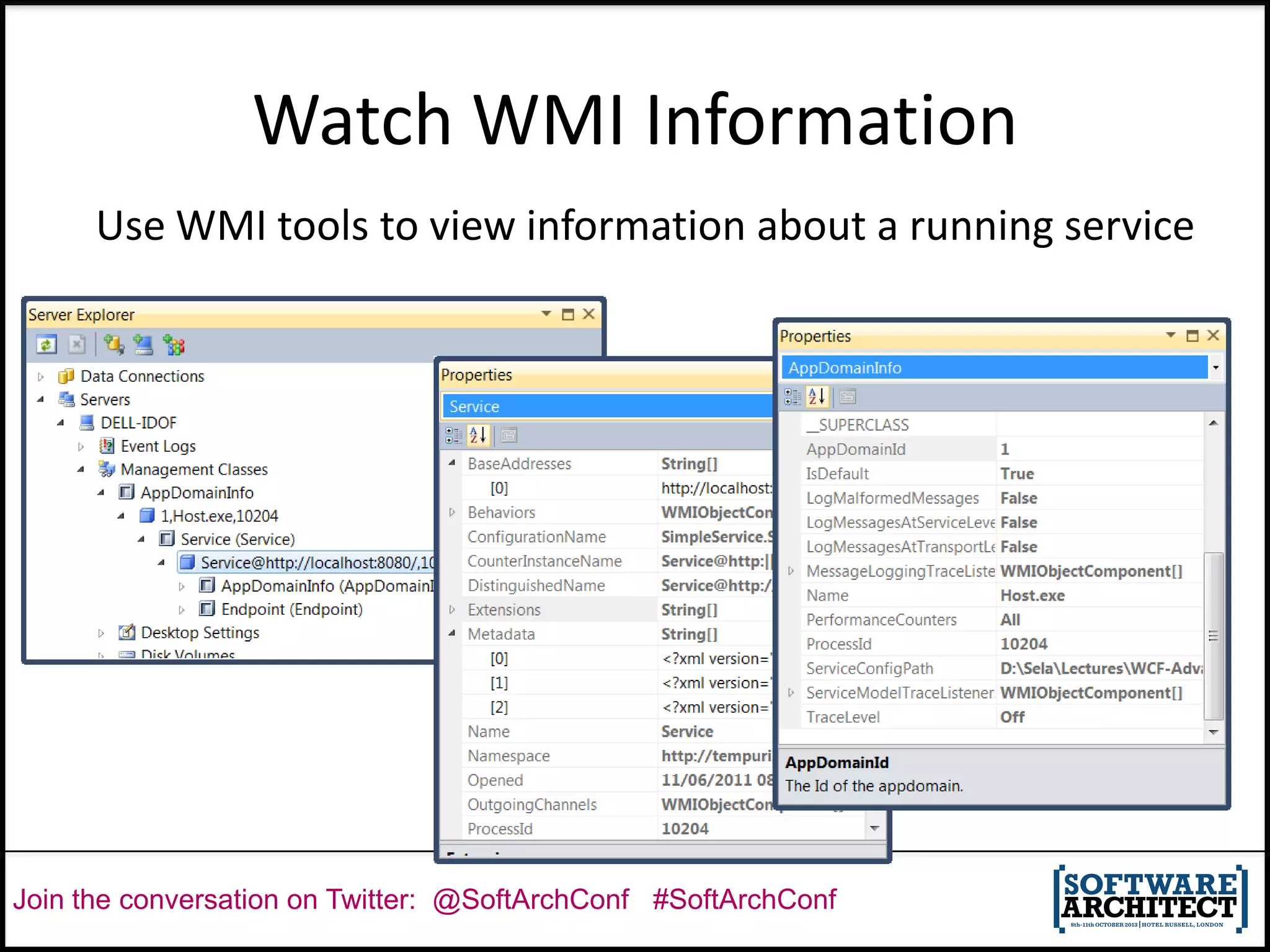Viewport: 1270px width, 952px height.
Task: Expand the Extensions property
Action: coord(452,610)
